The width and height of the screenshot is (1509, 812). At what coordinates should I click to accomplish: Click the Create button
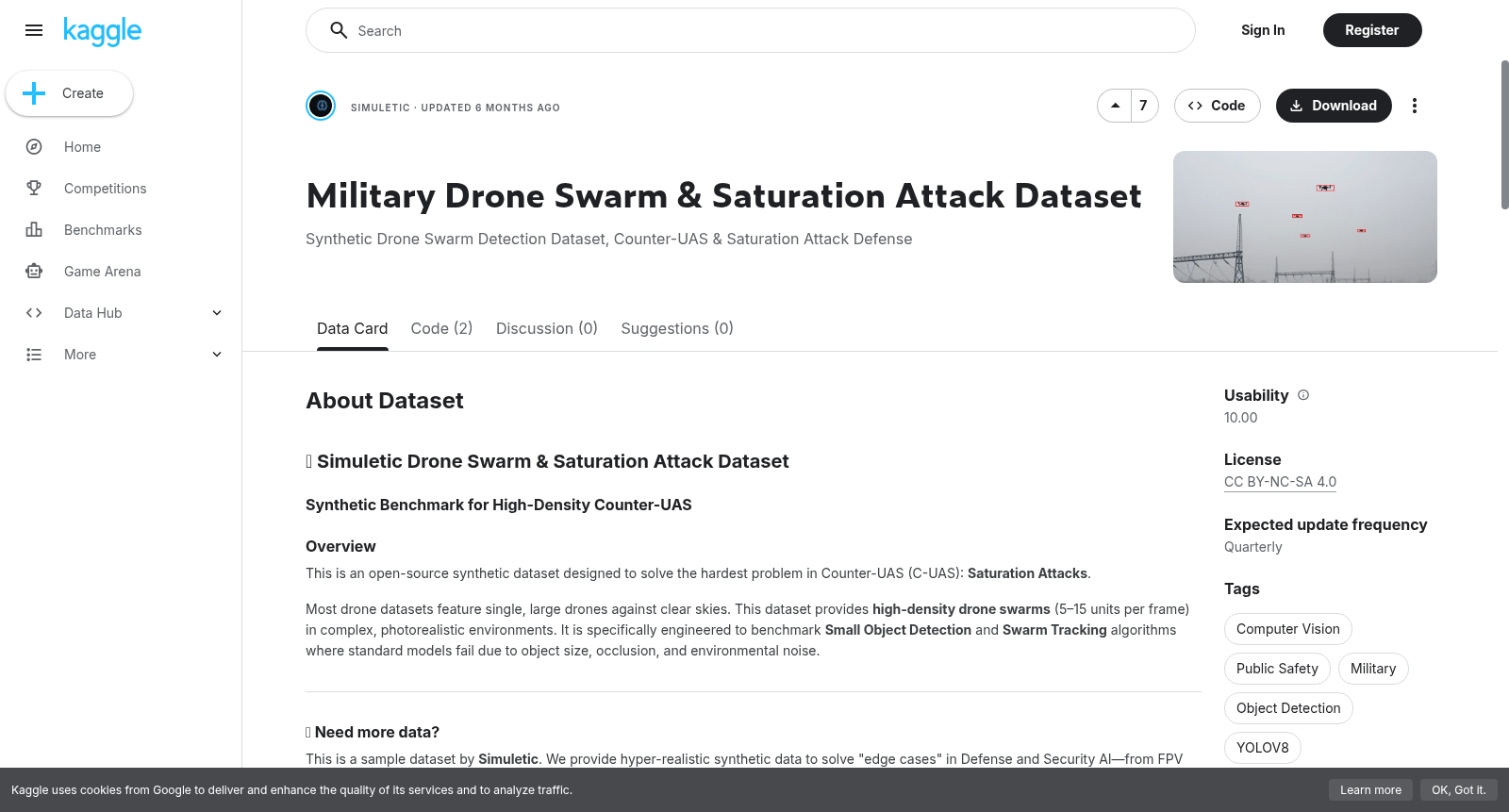coord(69,93)
